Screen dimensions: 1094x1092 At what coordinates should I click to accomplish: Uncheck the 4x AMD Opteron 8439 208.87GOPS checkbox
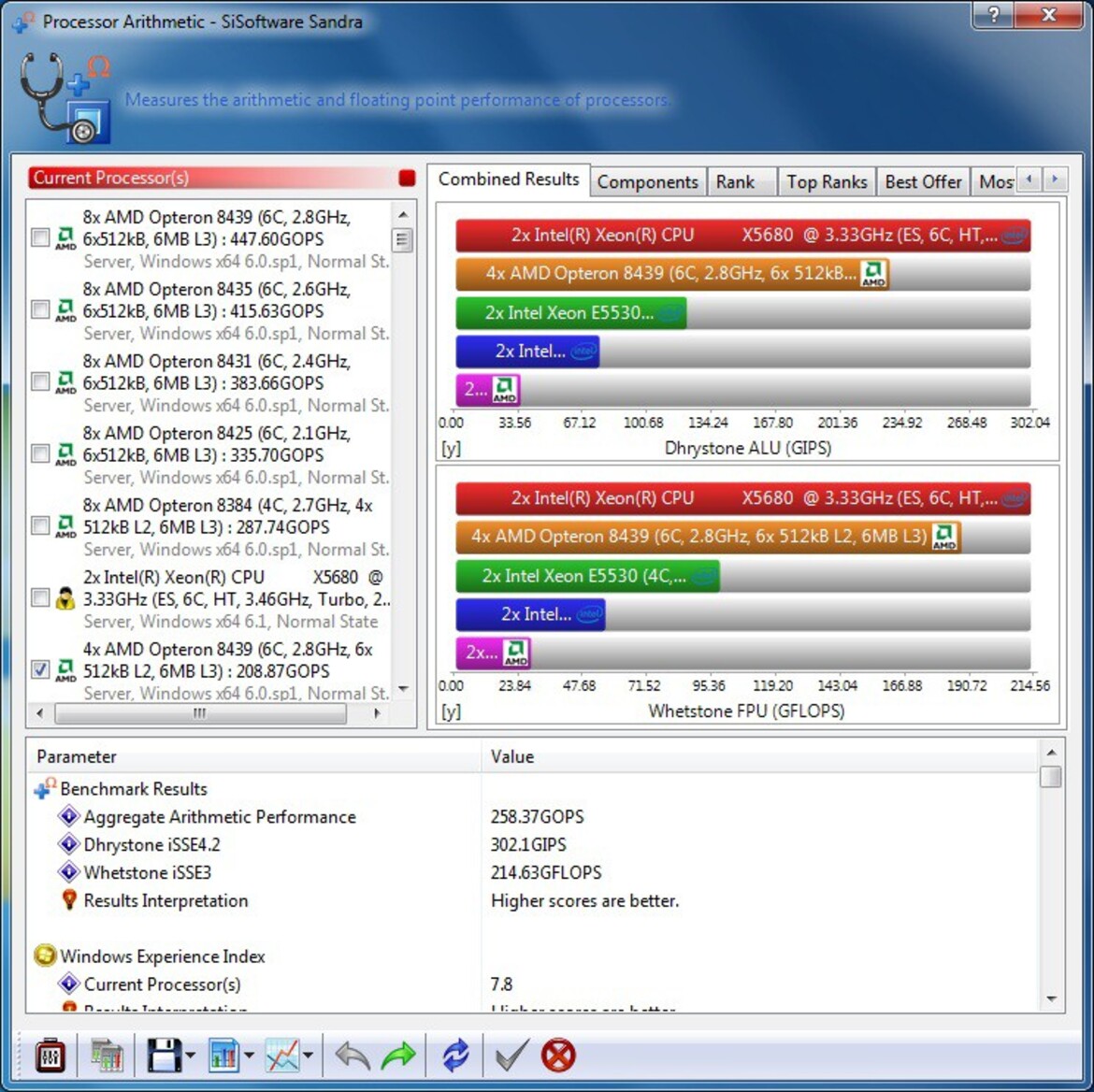(40, 669)
